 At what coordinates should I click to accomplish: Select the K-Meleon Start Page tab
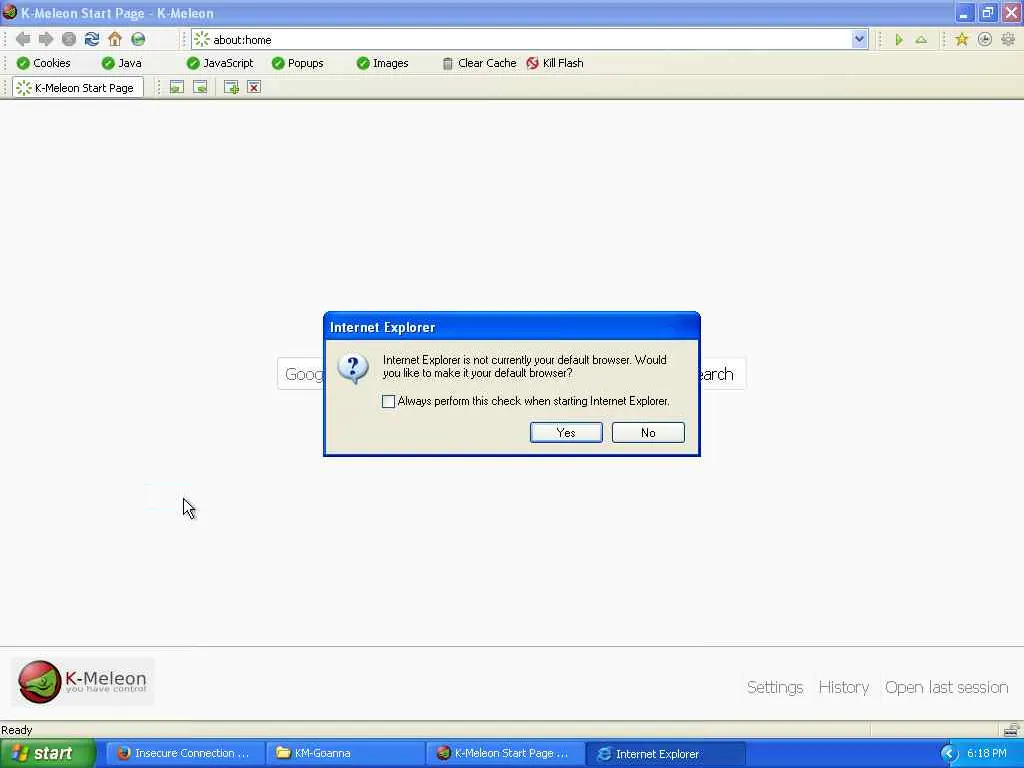pyautogui.click(x=77, y=88)
